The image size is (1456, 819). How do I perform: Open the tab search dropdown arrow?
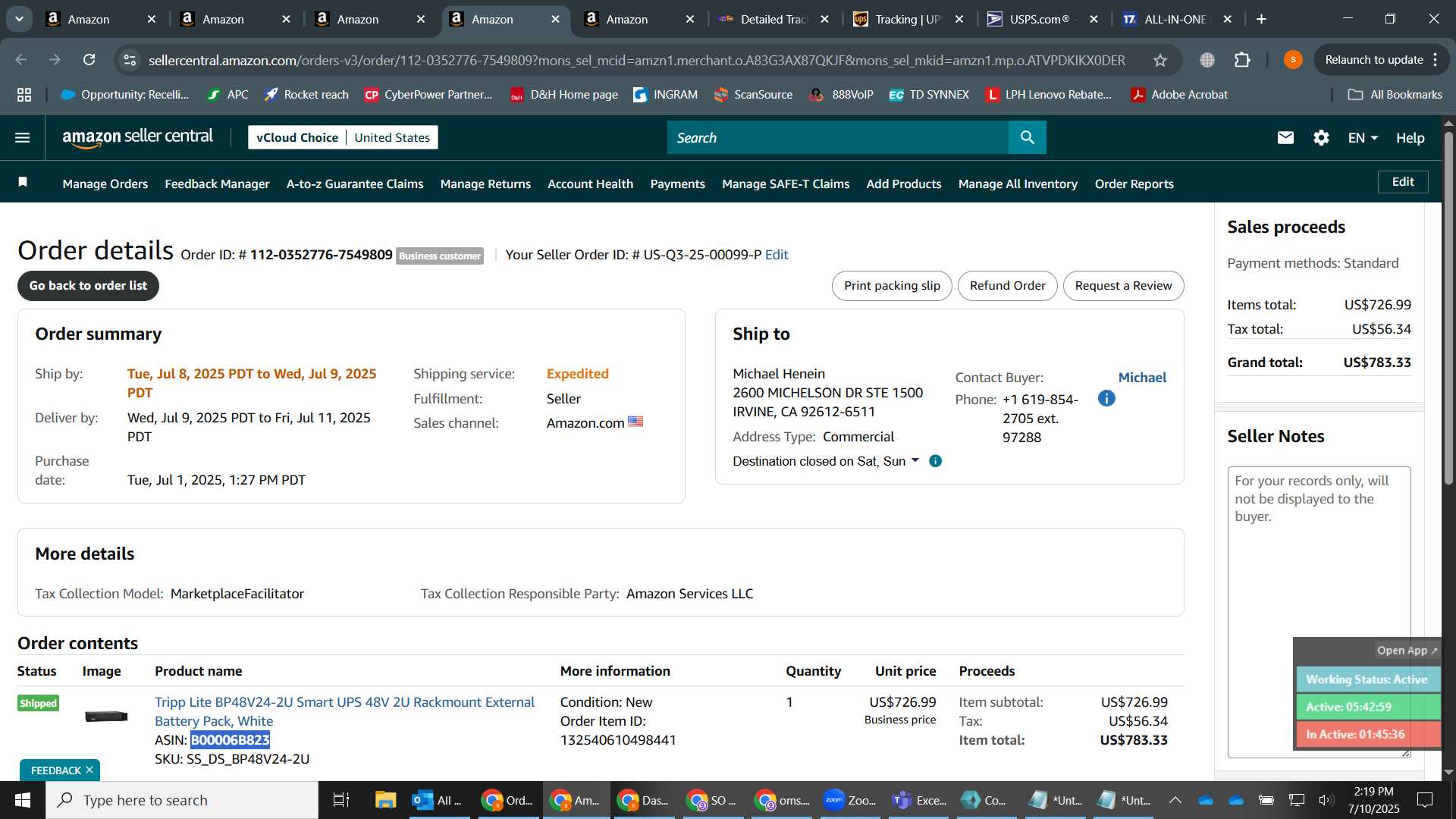point(19,19)
